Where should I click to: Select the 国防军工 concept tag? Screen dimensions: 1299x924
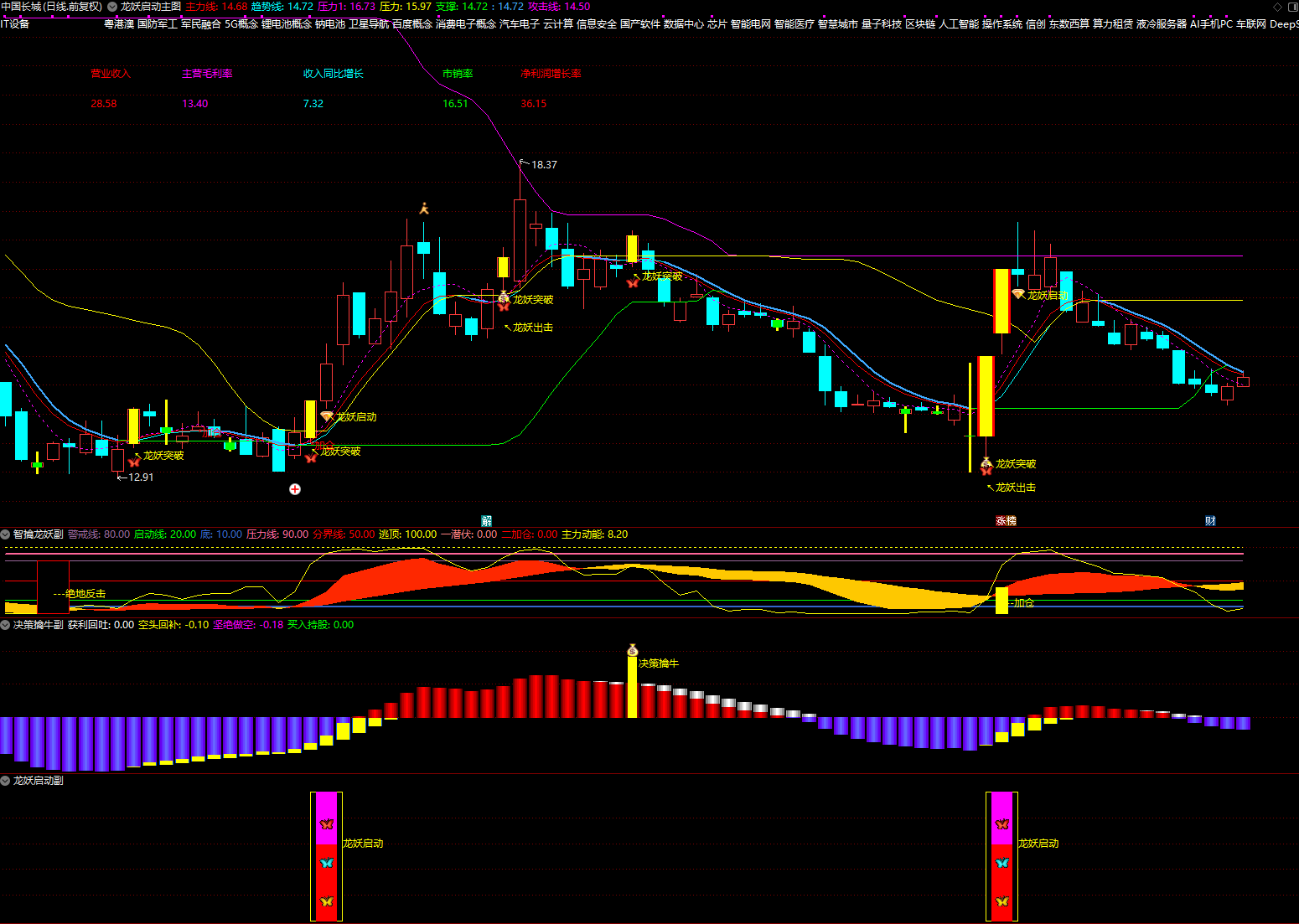tap(158, 24)
